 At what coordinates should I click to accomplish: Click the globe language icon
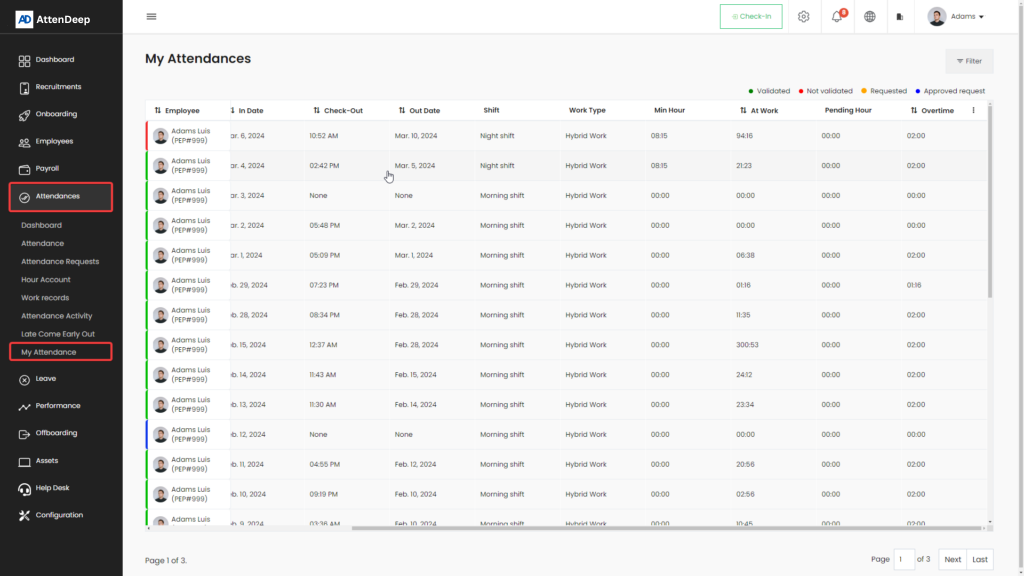(870, 17)
